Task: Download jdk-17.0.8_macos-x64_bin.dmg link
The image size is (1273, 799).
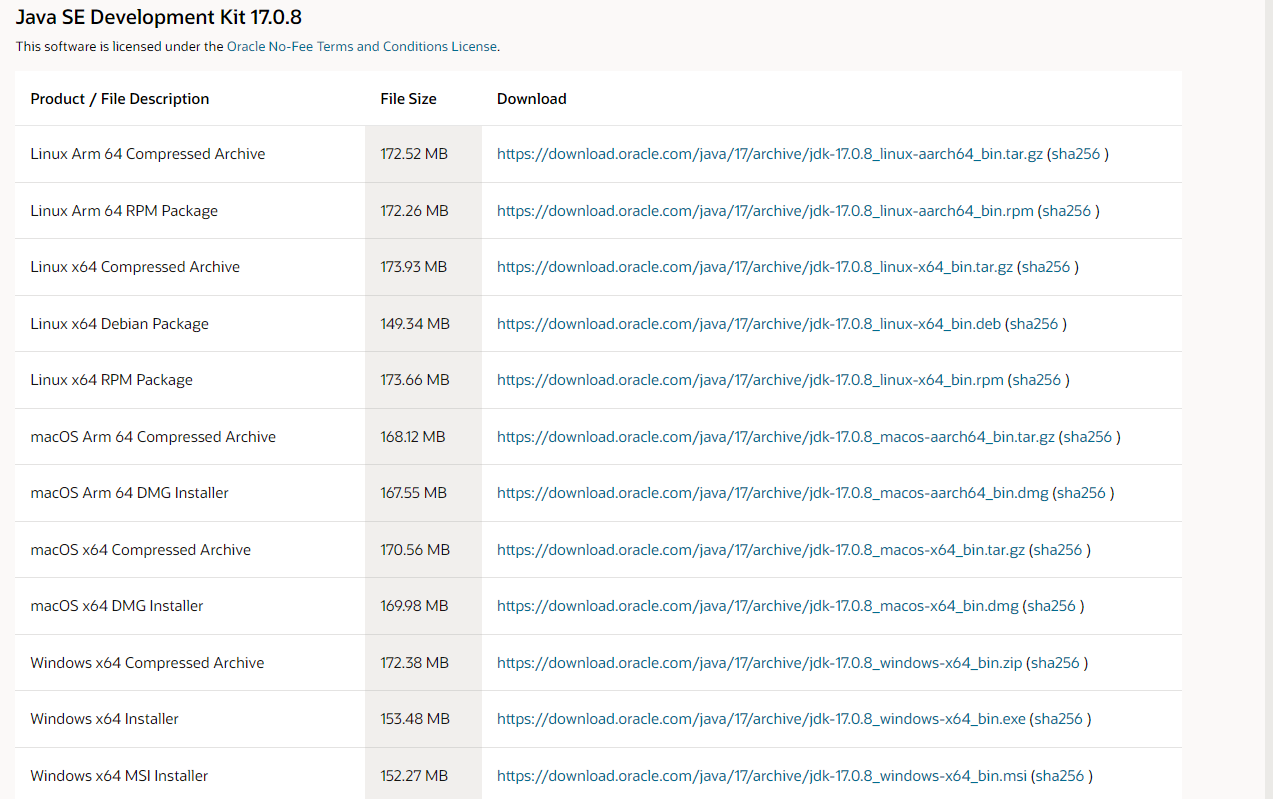Action: point(758,606)
